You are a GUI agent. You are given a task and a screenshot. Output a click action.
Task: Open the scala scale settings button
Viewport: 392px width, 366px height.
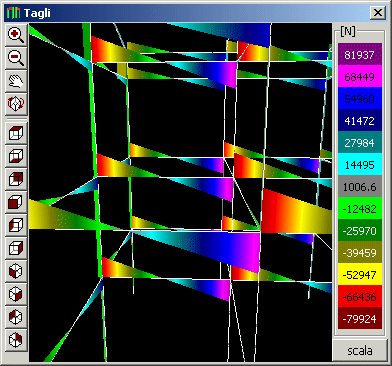(360, 350)
